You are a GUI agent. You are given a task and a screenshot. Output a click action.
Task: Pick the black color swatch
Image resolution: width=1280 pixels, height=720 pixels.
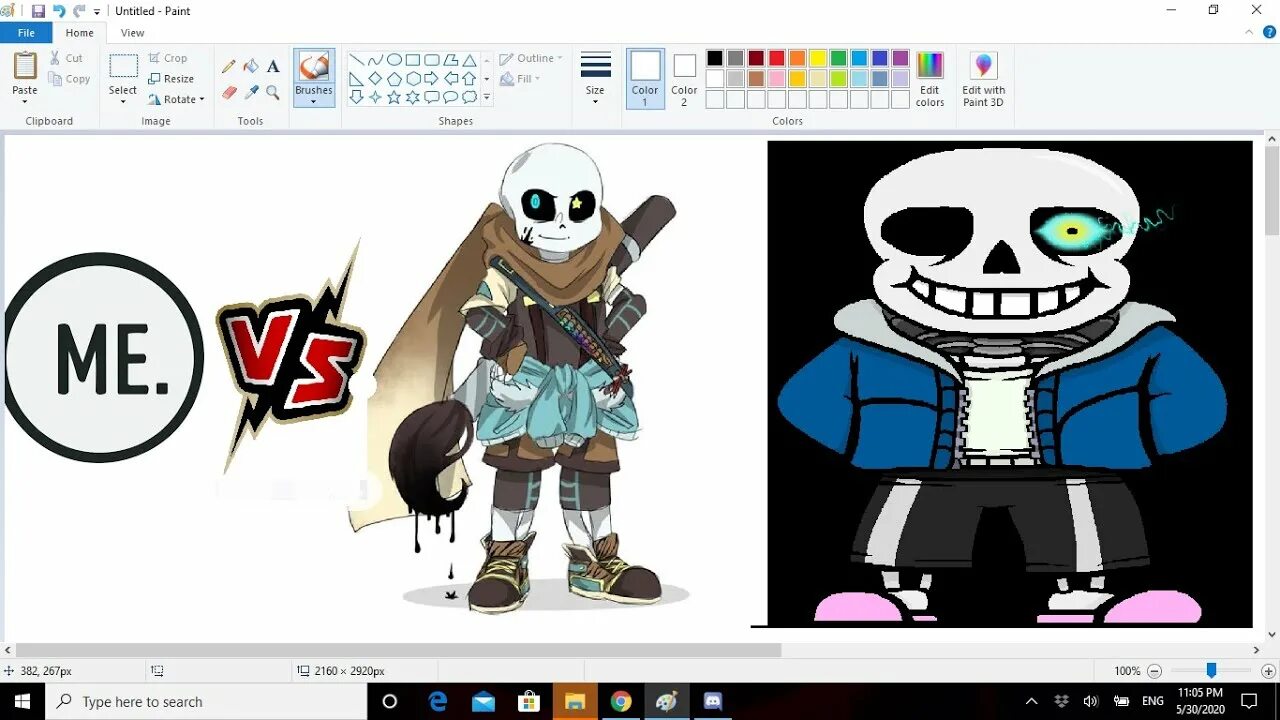pos(715,58)
